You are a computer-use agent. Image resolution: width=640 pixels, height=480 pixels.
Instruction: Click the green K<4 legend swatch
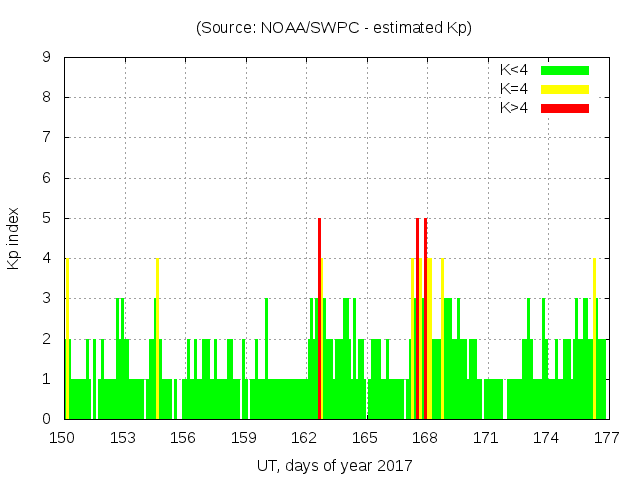565,70
